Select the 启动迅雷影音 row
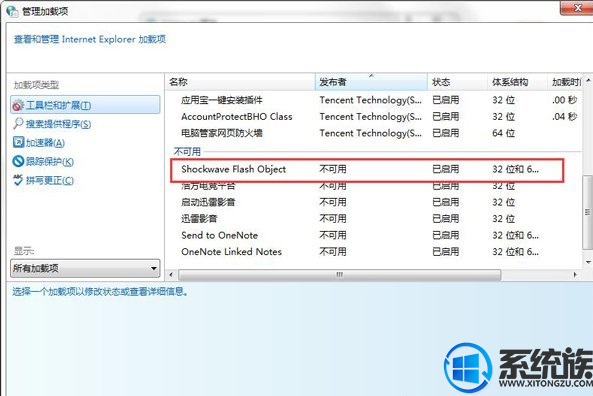This screenshot has width=593, height=396. coord(374,202)
